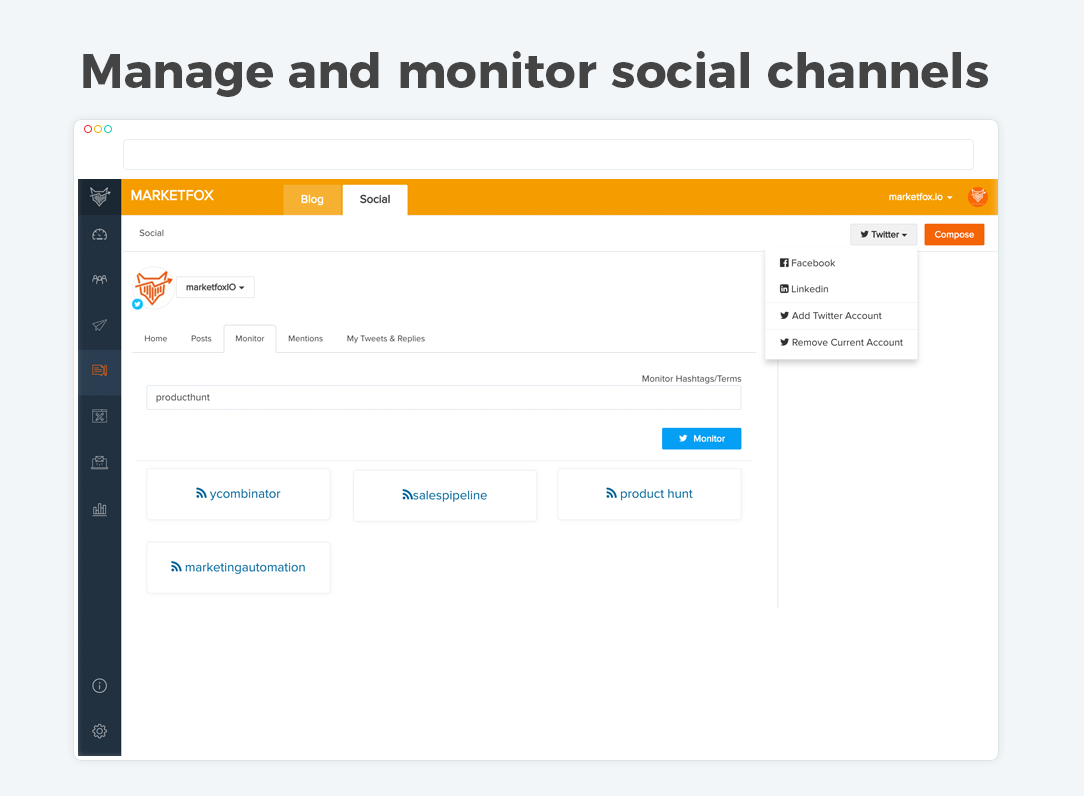This screenshot has width=1084, height=796.
Task: Click the red window close dot
Action: [88, 129]
